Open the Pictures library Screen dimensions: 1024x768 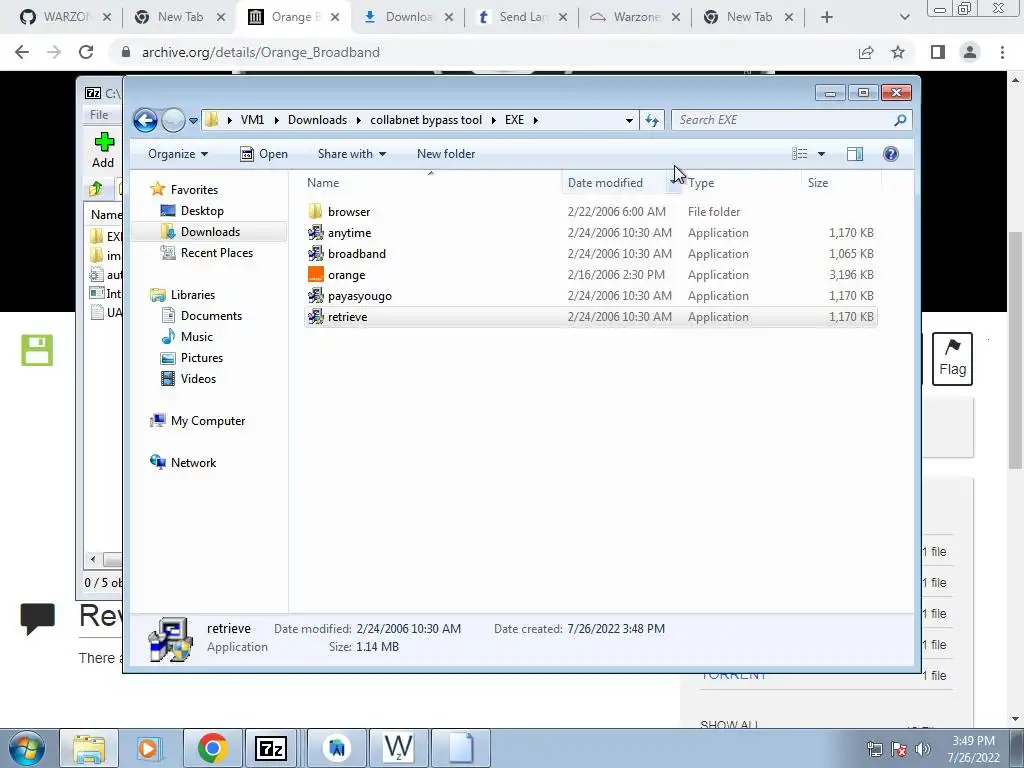202,357
